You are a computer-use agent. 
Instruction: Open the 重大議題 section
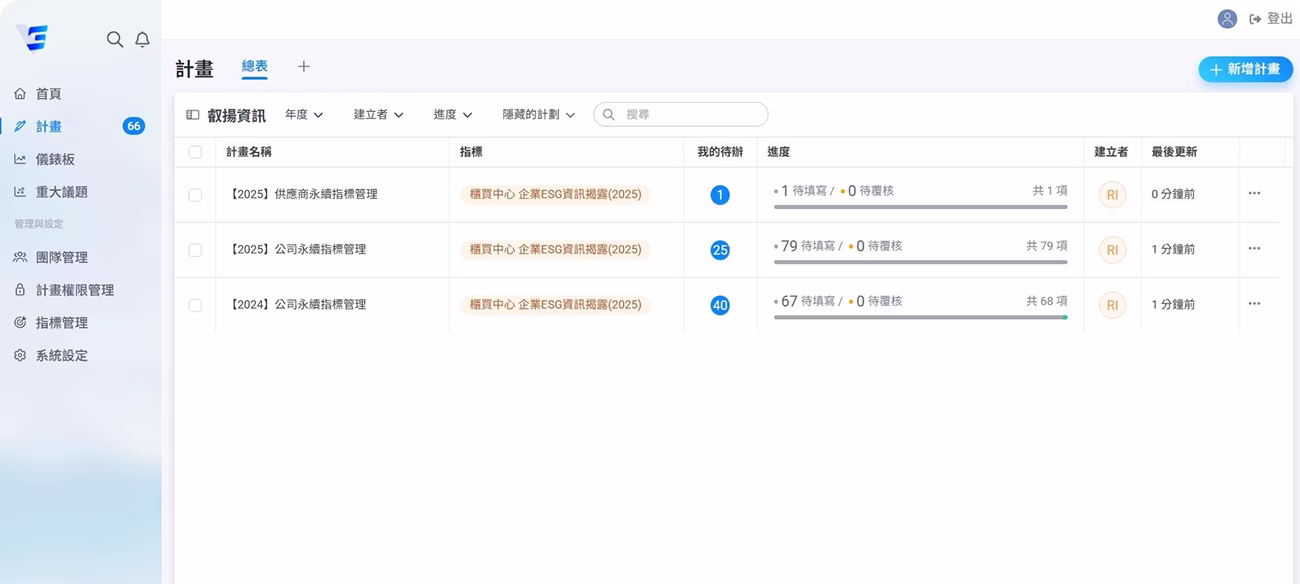[x=60, y=191]
